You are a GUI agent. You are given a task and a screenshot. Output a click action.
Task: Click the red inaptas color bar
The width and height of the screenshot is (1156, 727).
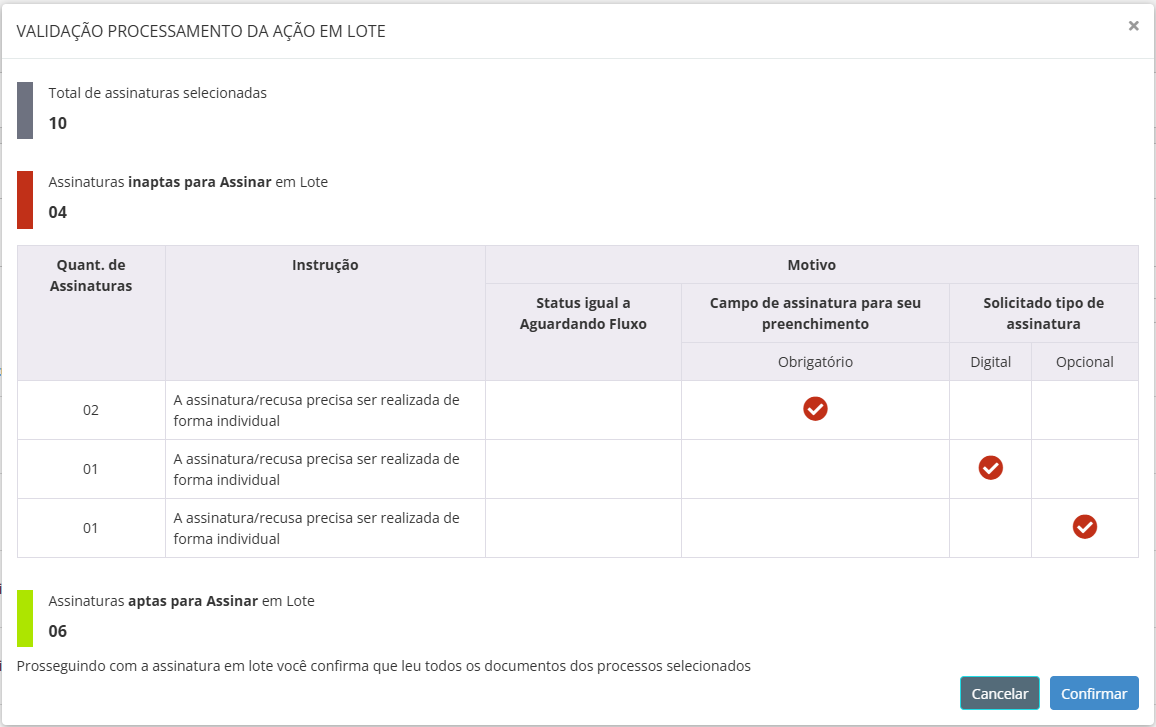point(25,199)
